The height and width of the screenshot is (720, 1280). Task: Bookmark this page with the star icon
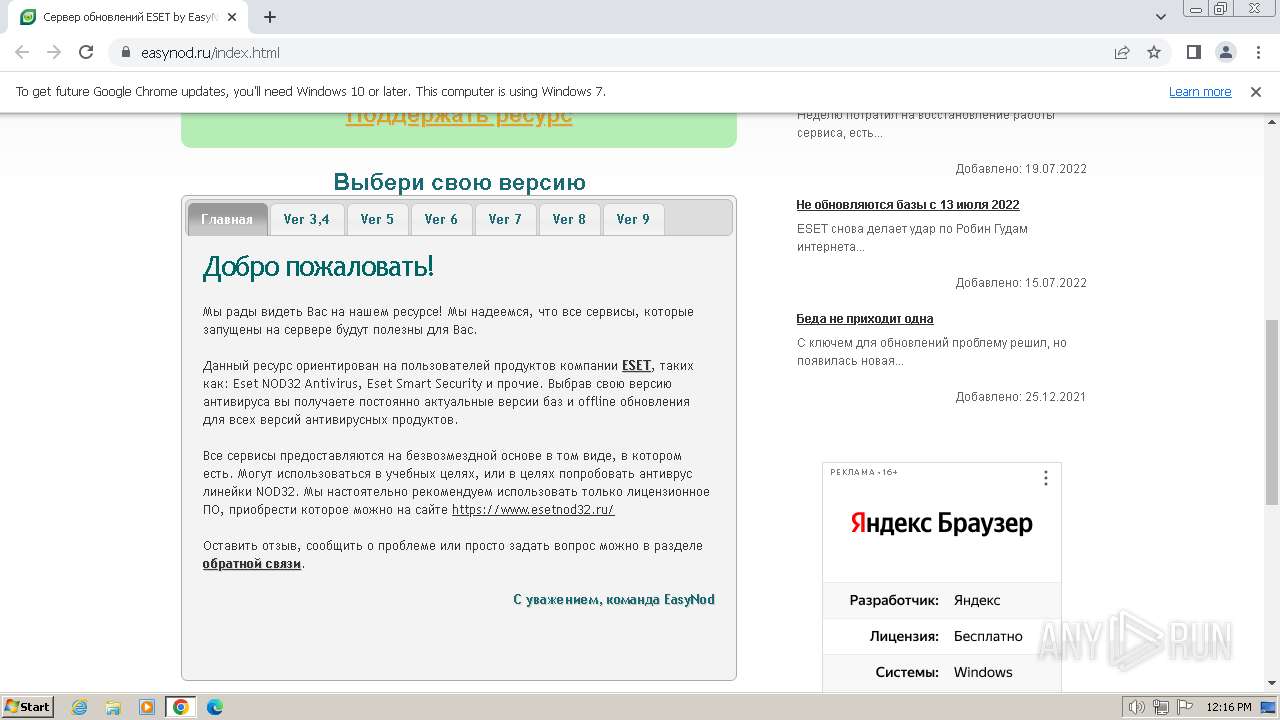1154,52
